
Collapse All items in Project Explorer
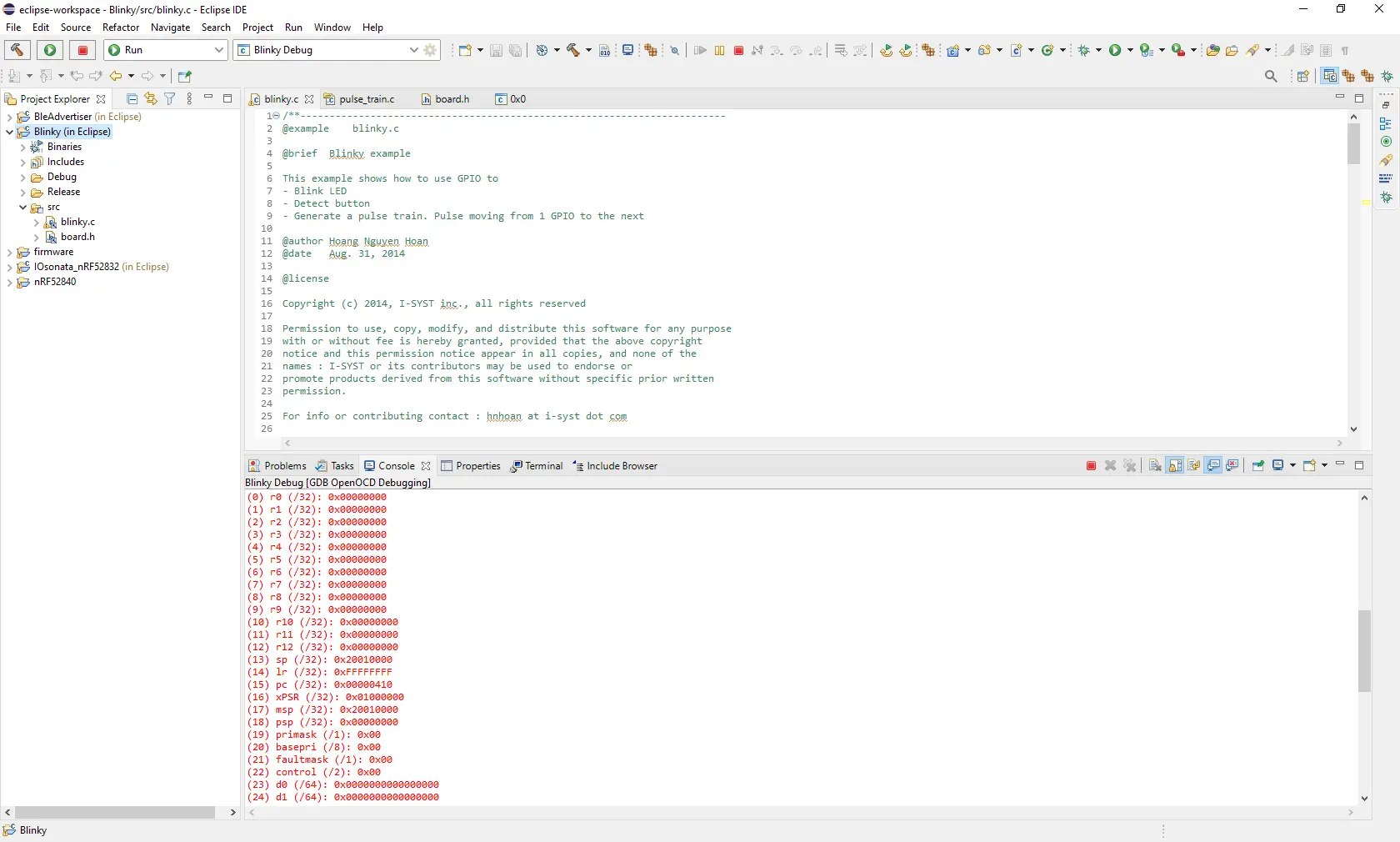click(132, 99)
